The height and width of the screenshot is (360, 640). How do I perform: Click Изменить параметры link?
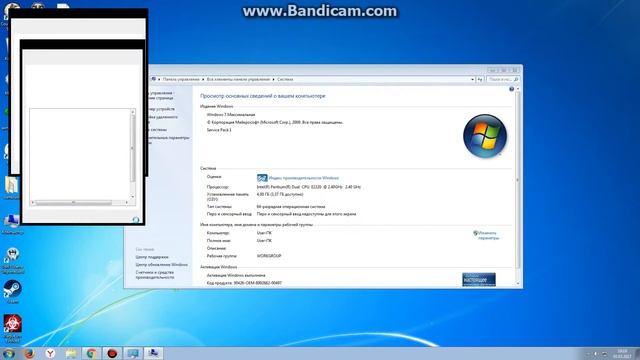[488, 236]
